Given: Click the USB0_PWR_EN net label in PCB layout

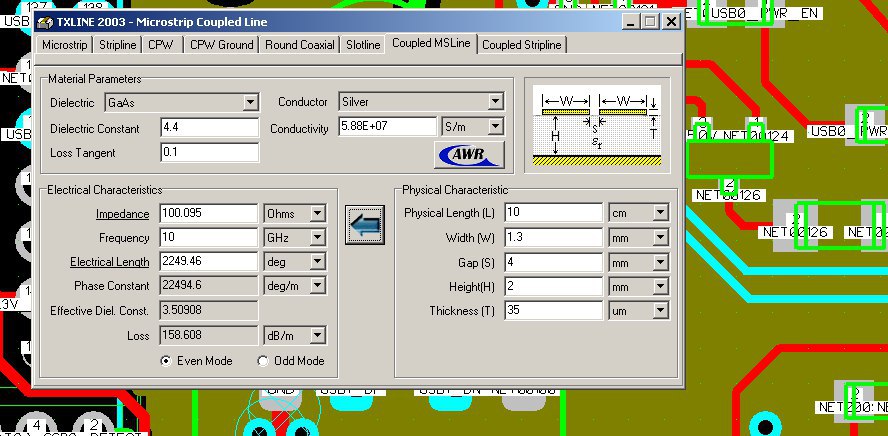Looking at the screenshot, I should [x=765, y=13].
